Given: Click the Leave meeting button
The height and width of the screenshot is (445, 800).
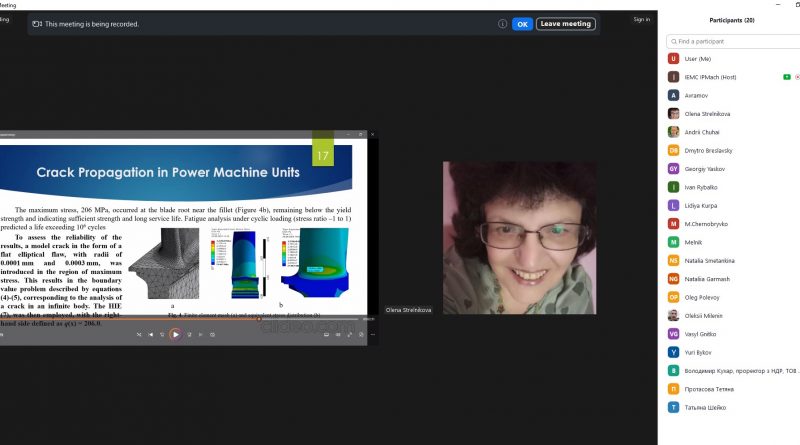Looking at the screenshot, I should [566, 24].
